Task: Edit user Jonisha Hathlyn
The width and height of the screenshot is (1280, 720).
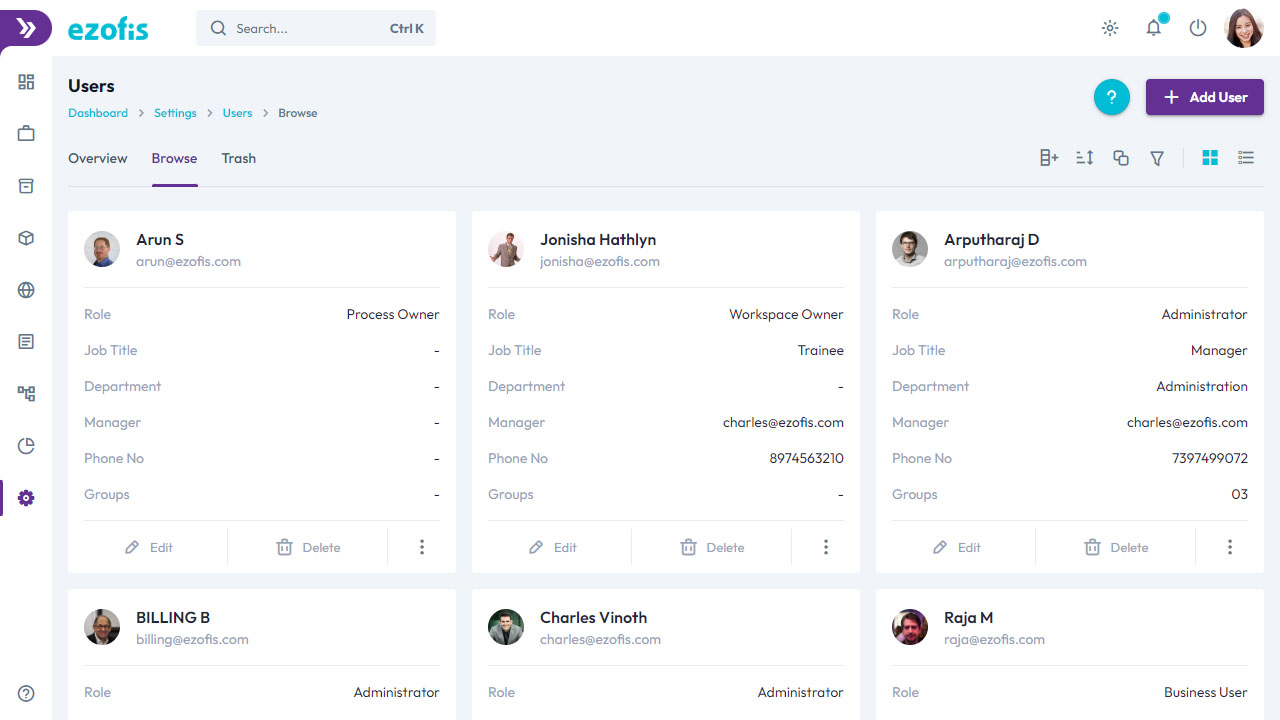Action: click(552, 547)
